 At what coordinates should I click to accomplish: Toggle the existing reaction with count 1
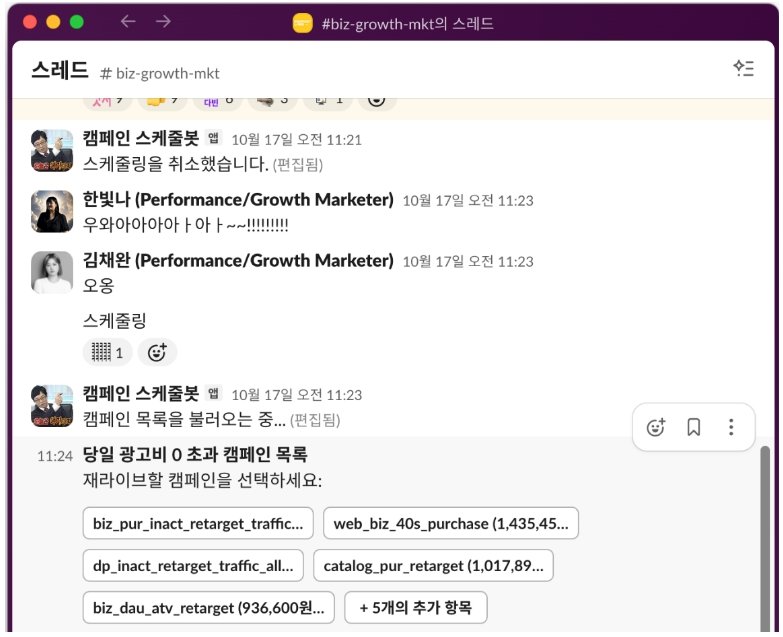pyautogui.click(x=107, y=352)
